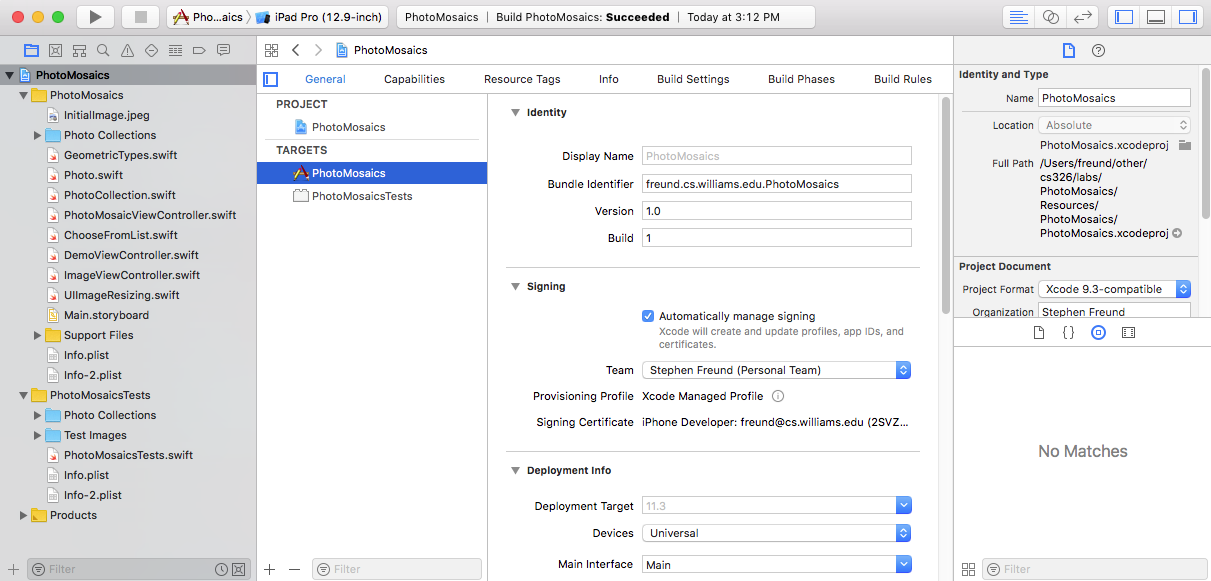Toggle the navigator panel visibility
Screen dimensions: 1211x581
pyautogui.click(x=1124, y=17)
